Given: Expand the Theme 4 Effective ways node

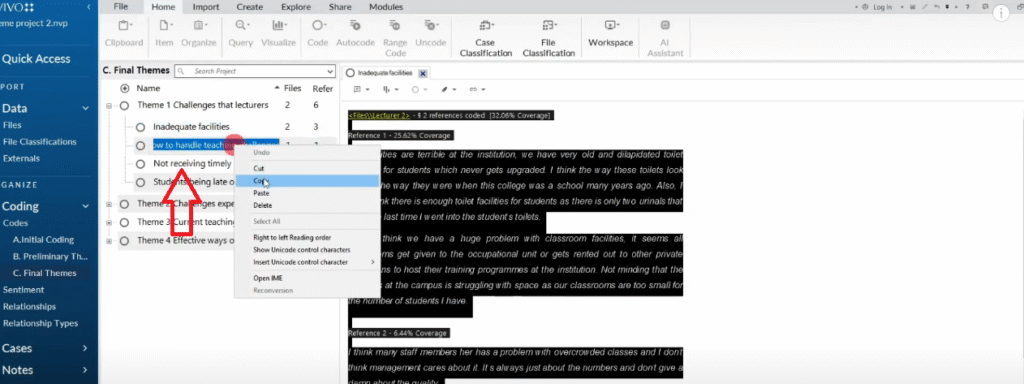Looking at the screenshot, I should pyautogui.click(x=108, y=240).
